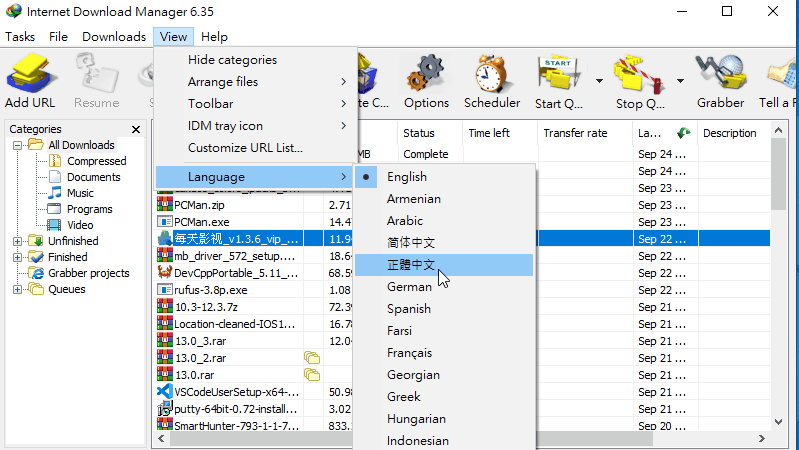Select Hide categories menu item
Image resolution: width=799 pixels, height=450 pixels.
(254, 60)
